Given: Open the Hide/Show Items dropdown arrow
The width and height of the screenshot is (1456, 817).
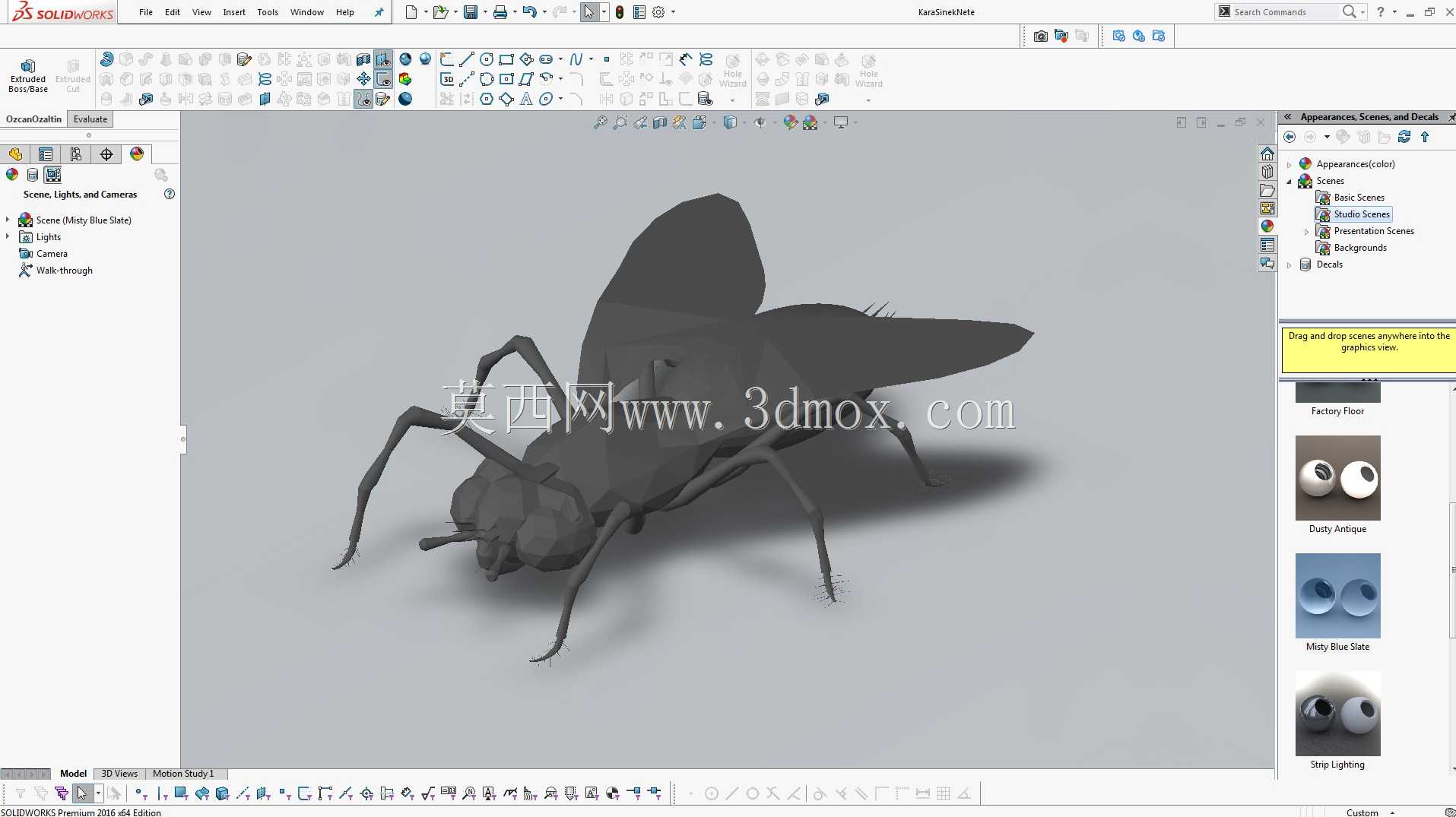Looking at the screenshot, I should pos(774,122).
